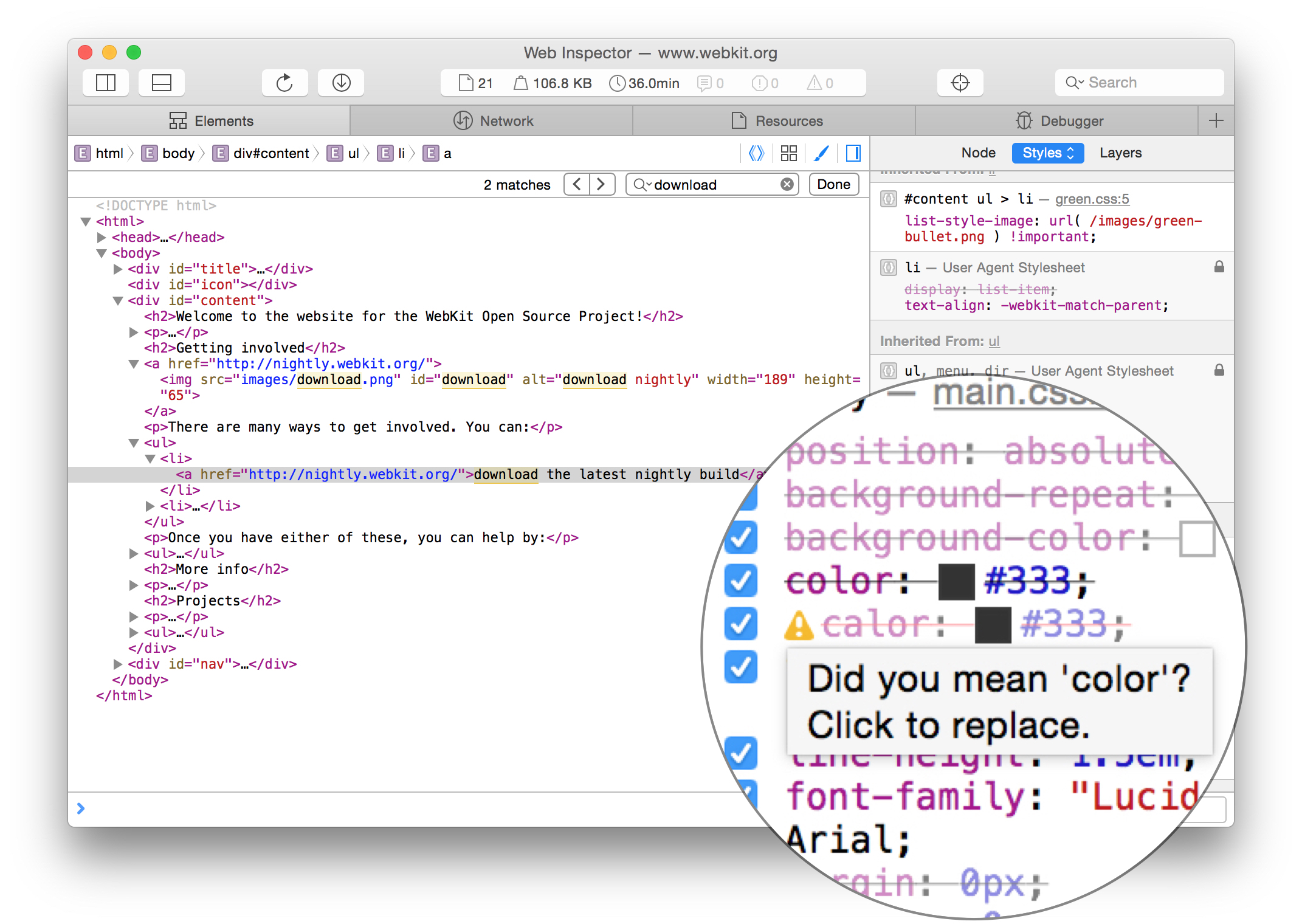
Task: Collapse the div id="content" node
Action: point(118,300)
